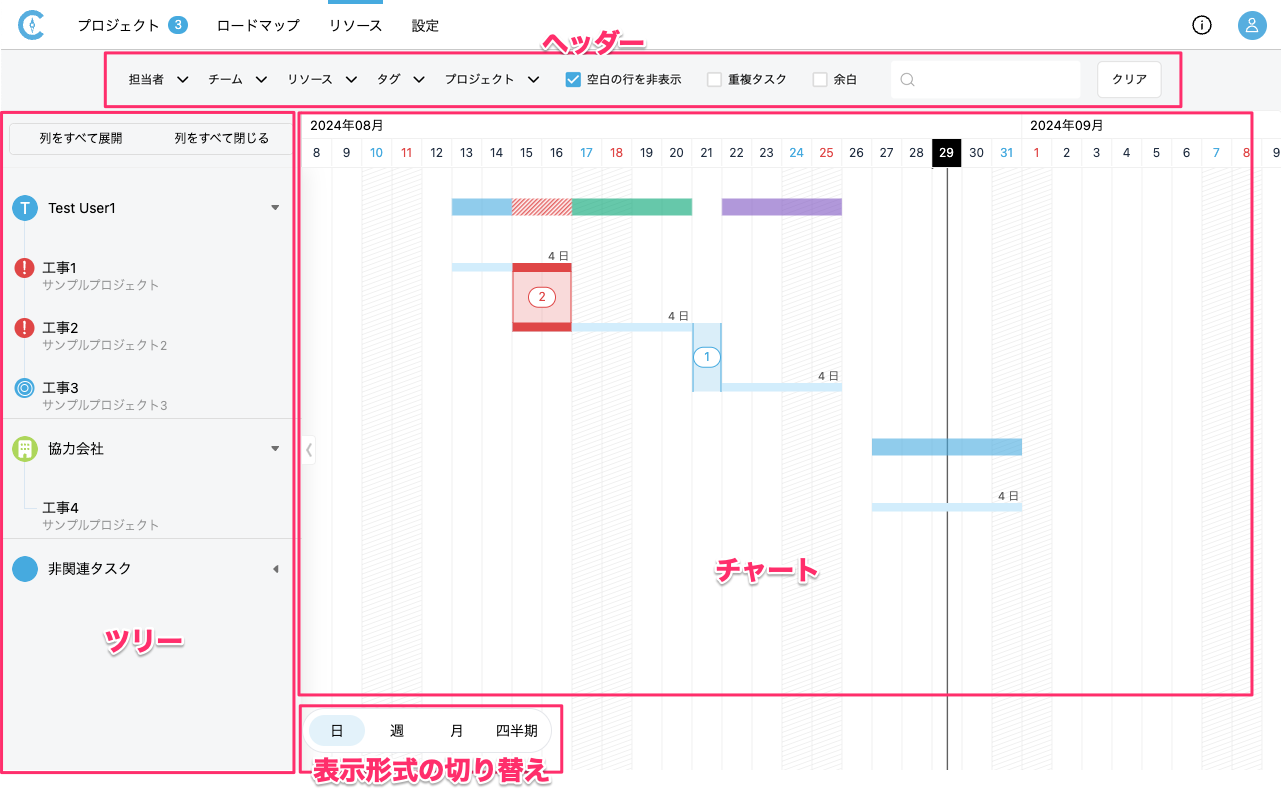Open the user profile avatar
Screen dimensions: 1281x791
tap(1252, 26)
